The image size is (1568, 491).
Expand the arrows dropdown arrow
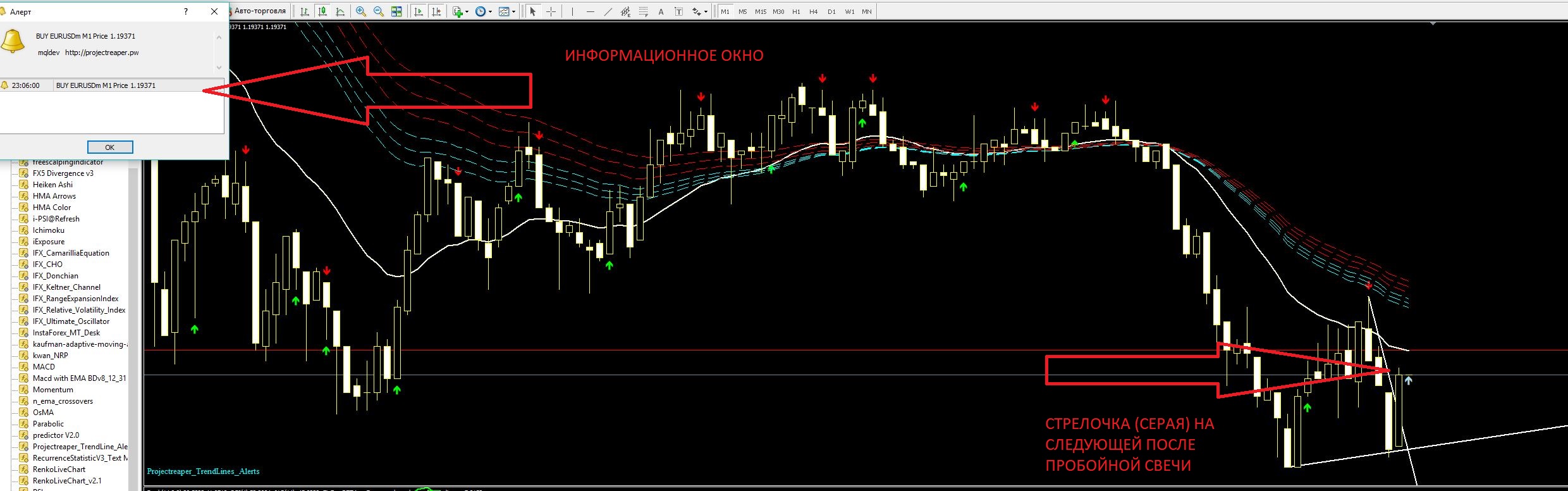click(706, 11)
